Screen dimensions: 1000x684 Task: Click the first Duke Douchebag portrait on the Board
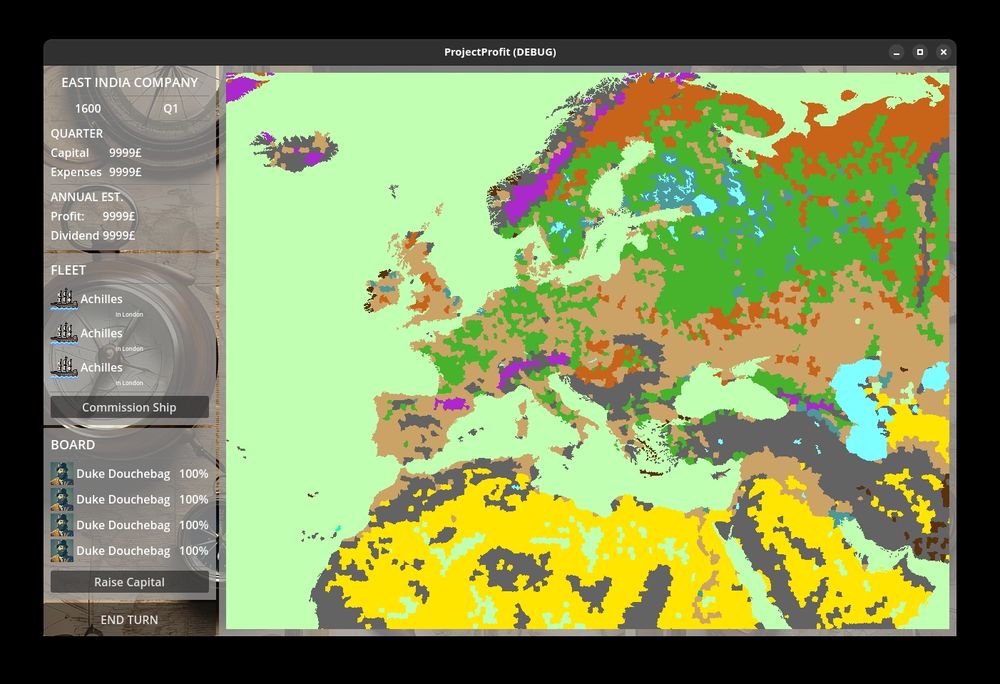click(x=62, y=474)
